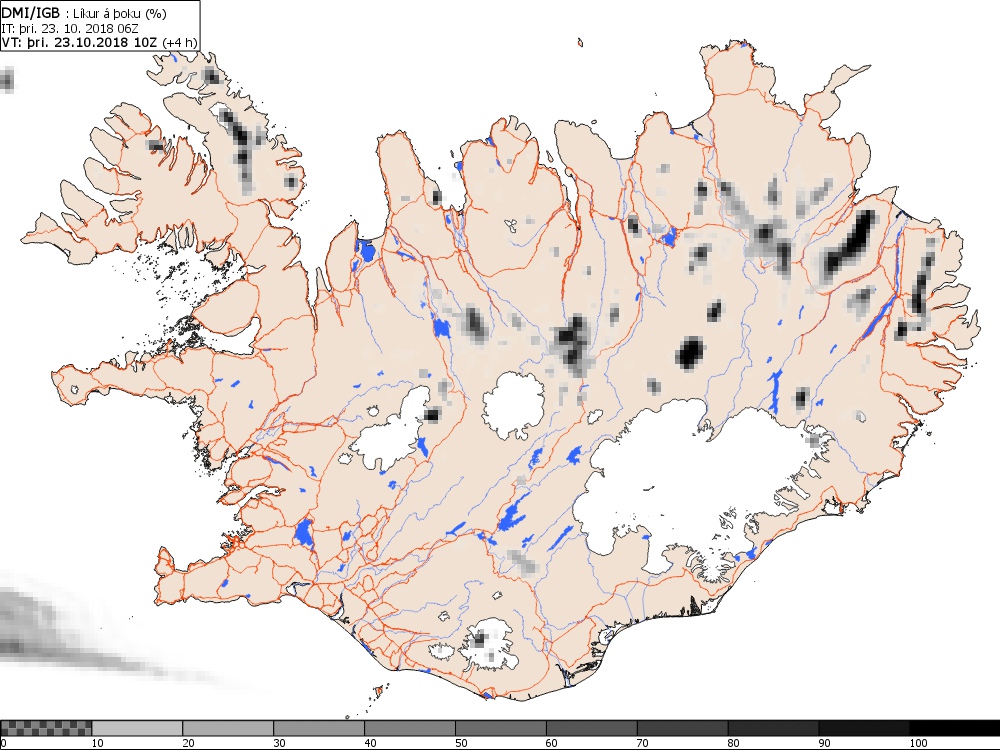The width and height of the screenshot is (1000, 750).
Task: Click the legend label '70'
Action: 643,743
